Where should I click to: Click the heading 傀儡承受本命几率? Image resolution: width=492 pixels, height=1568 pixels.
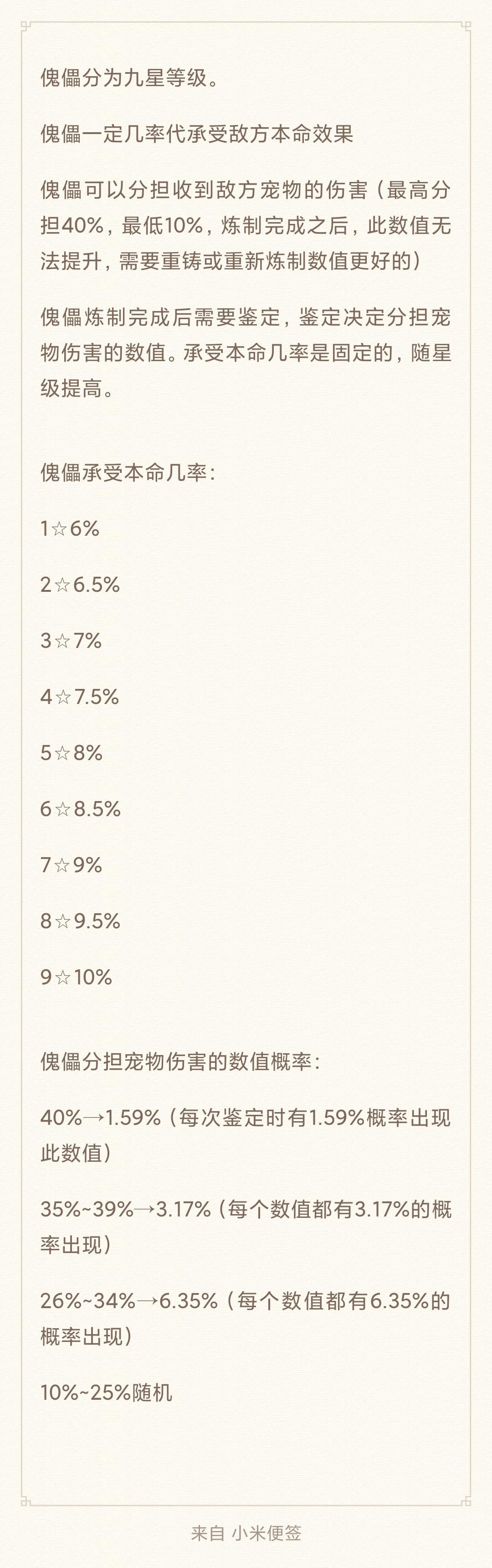coord(127,472)
